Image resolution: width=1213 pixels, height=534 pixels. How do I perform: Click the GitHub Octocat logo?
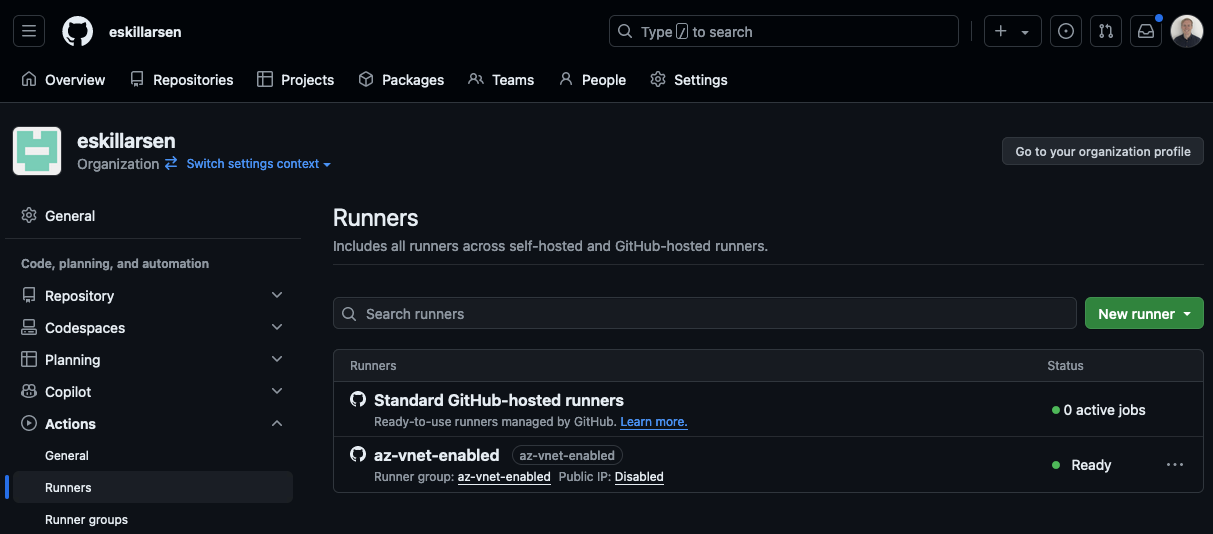point(77,31)
